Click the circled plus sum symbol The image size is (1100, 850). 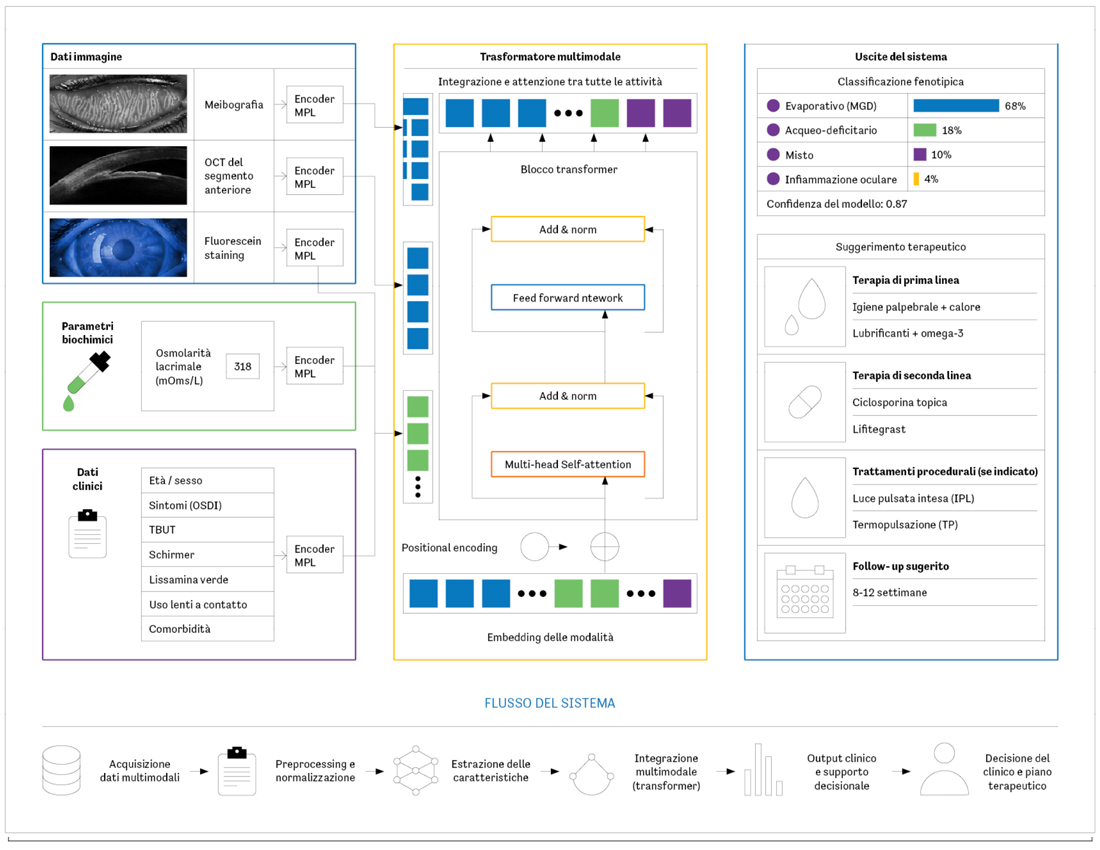coord(605,546)
